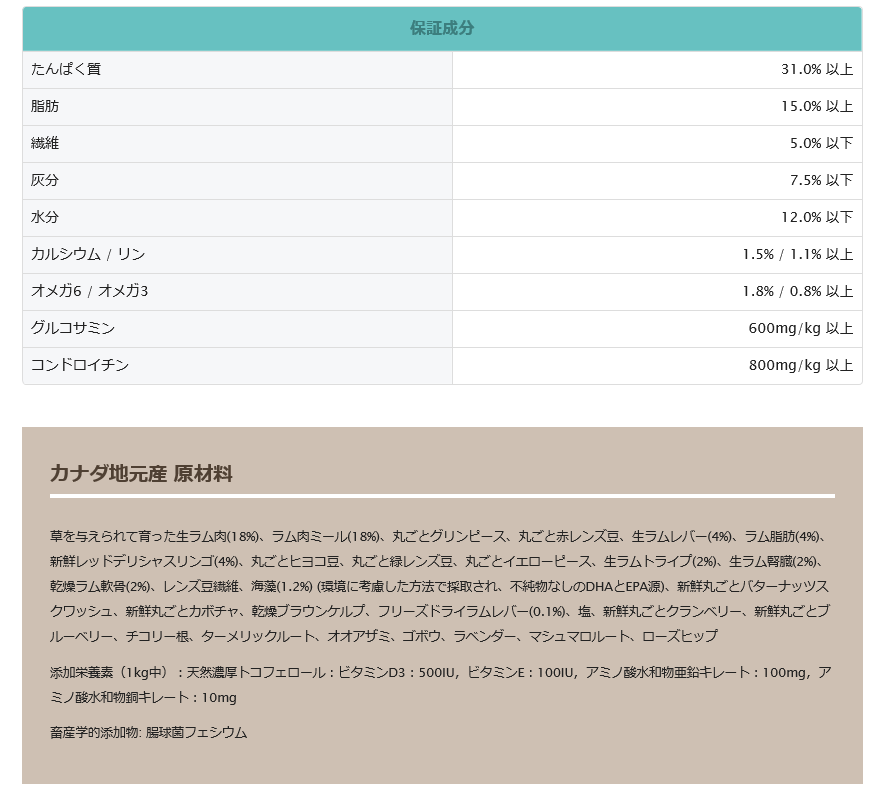The height and width of the screenshot is (797, 875).
Task: Click the 保証成分 table header
Action: 441,28
